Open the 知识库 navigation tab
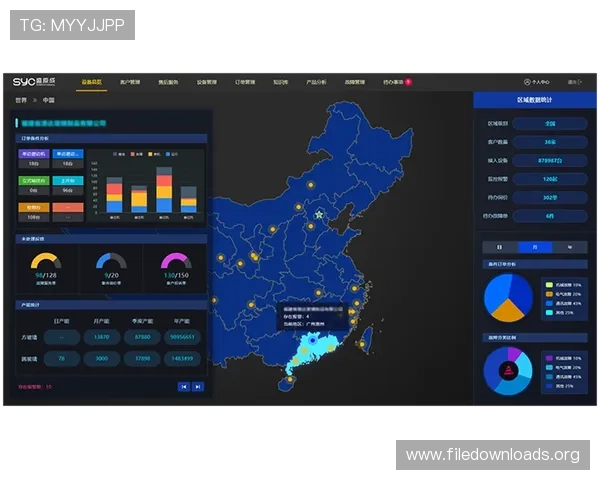The width and height of the screenshot is (600, 480). click(280, 82)
